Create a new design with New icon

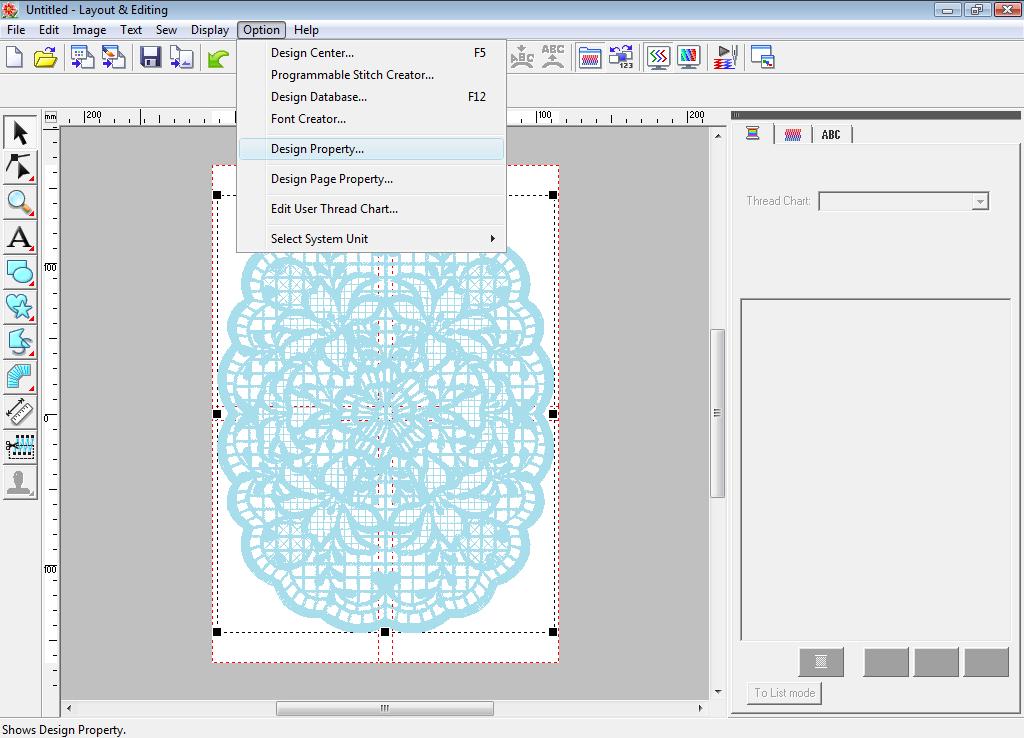point(14,57)
